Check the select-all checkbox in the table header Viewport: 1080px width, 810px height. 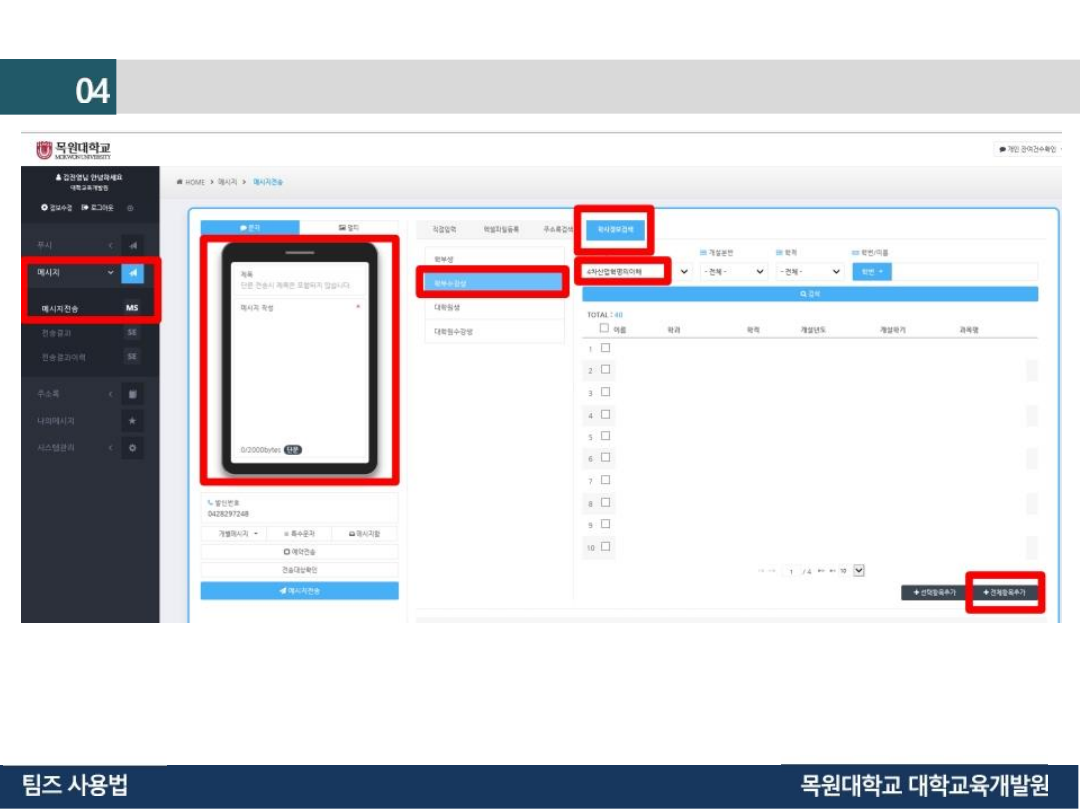(x=604, y=328)
